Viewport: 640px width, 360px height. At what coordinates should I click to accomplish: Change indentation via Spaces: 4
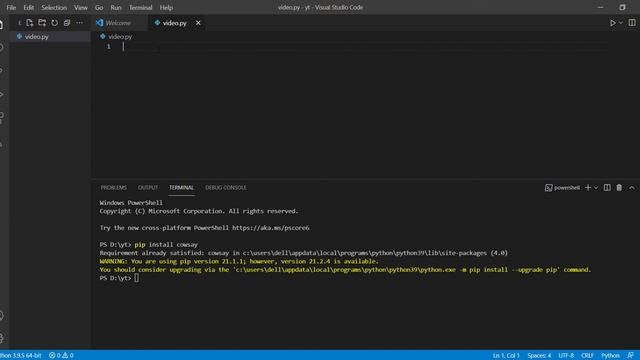[539, 356]
